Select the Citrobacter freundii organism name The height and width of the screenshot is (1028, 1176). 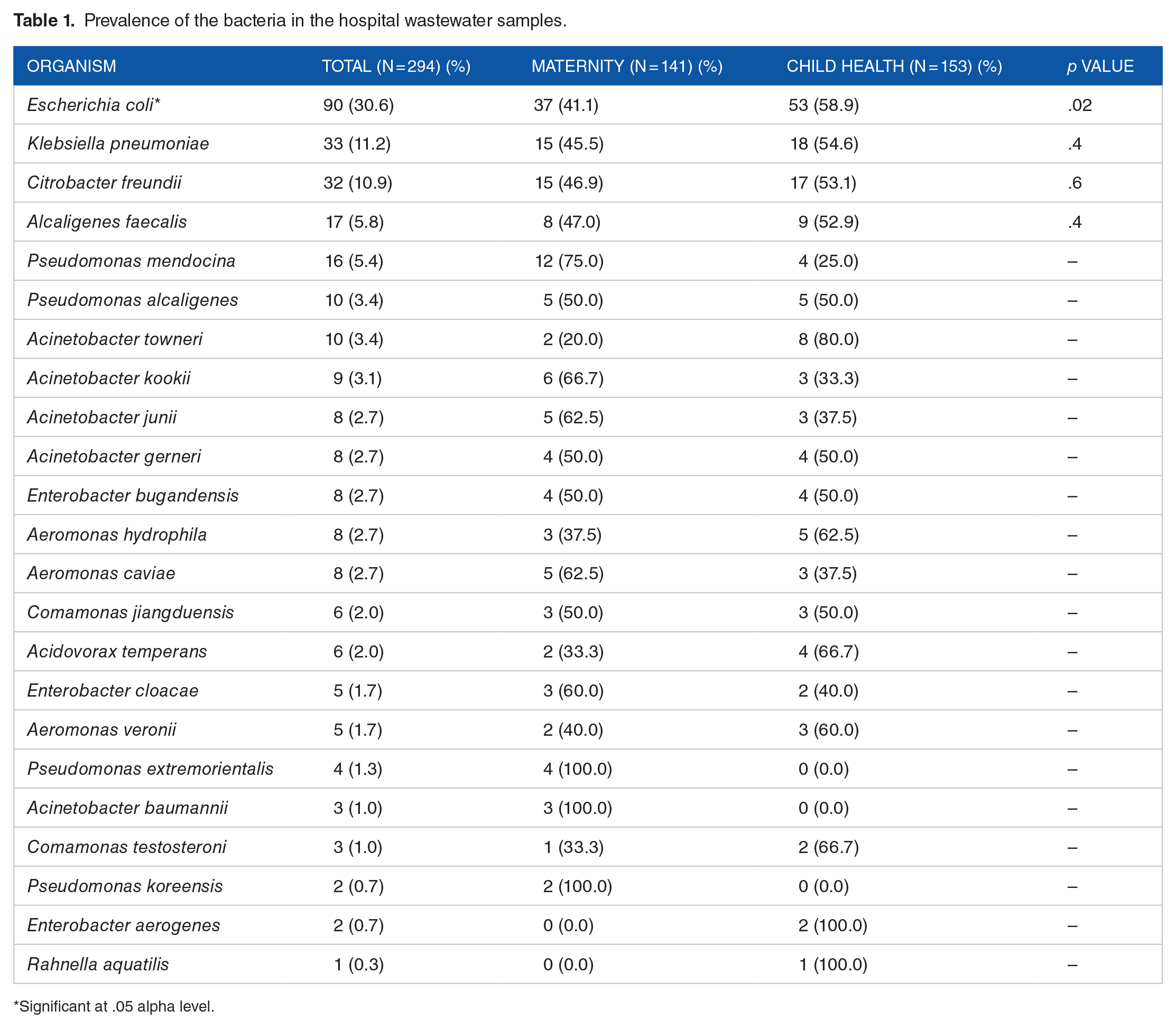click(104, 182)
